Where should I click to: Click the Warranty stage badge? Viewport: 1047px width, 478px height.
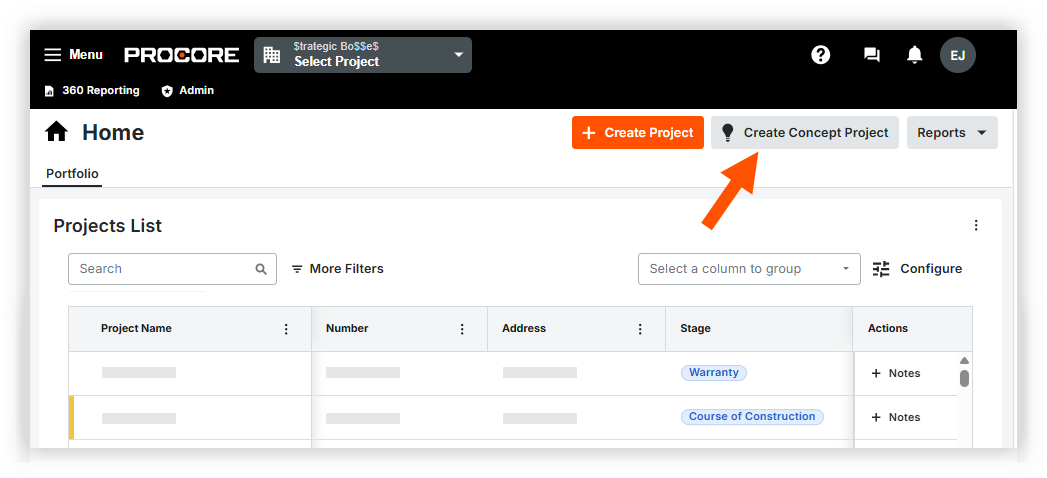[x=714, y=373]
